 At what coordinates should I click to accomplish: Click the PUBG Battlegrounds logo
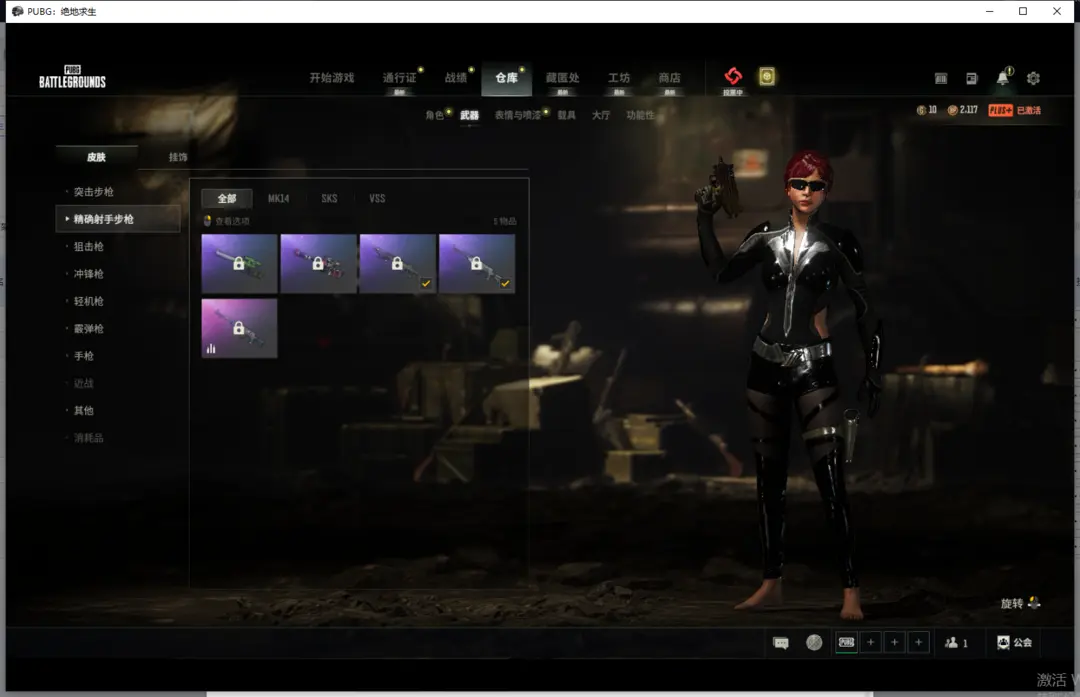click(x=72, y=77)
